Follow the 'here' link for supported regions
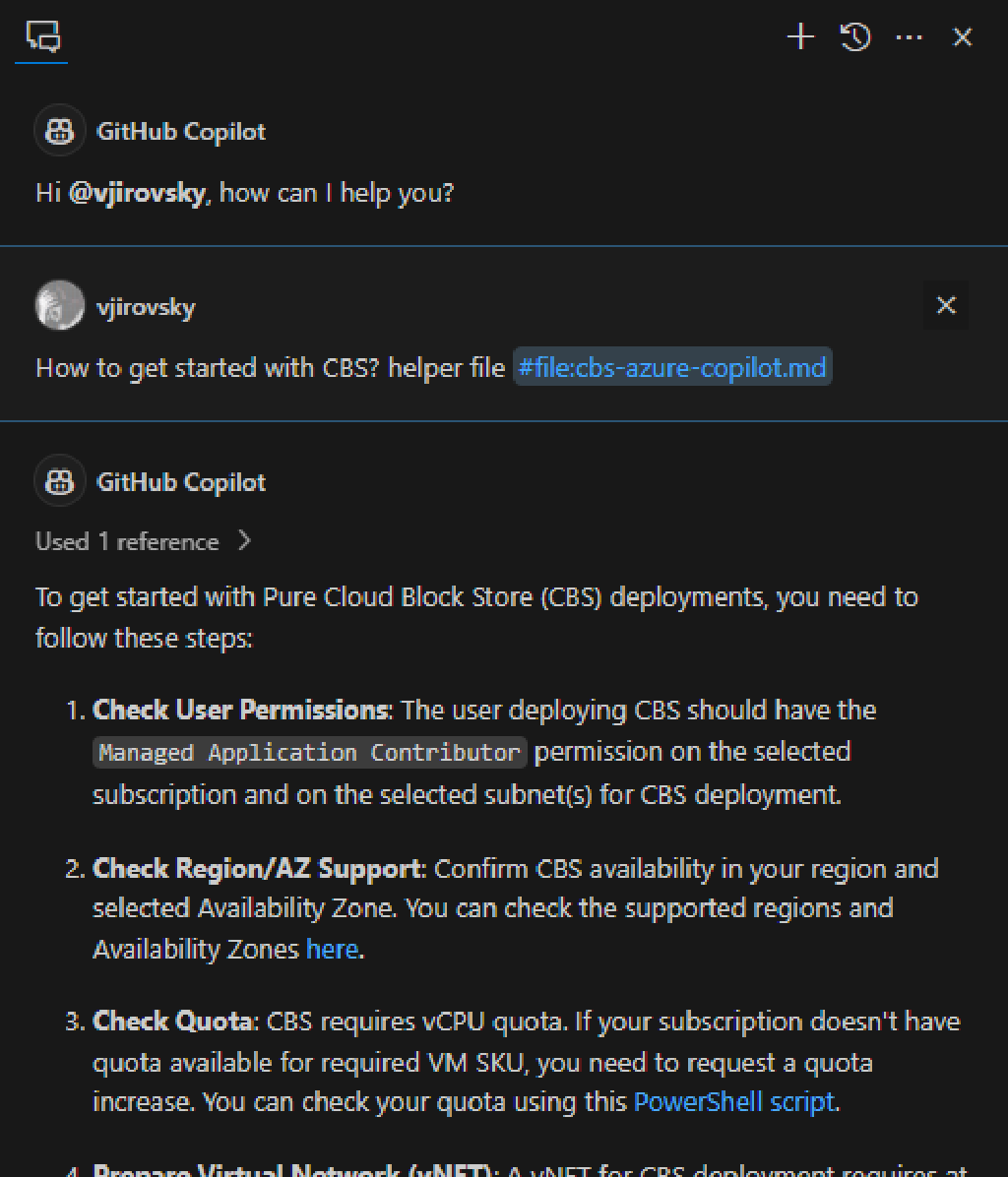This screenshot has height=1177, width=1008. (x=332, y=948)
